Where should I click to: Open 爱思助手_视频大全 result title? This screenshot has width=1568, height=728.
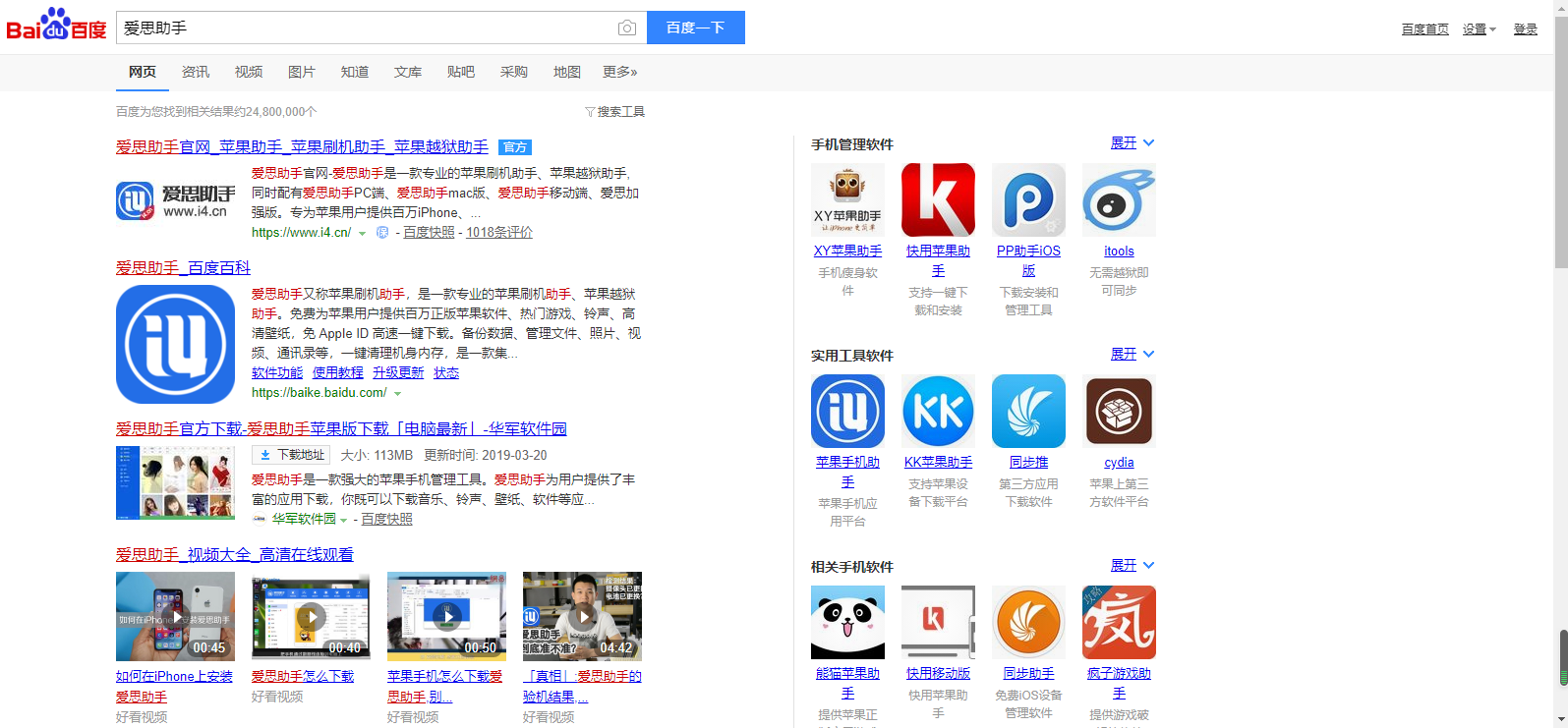pyautogui.click(x=235, y=555)
